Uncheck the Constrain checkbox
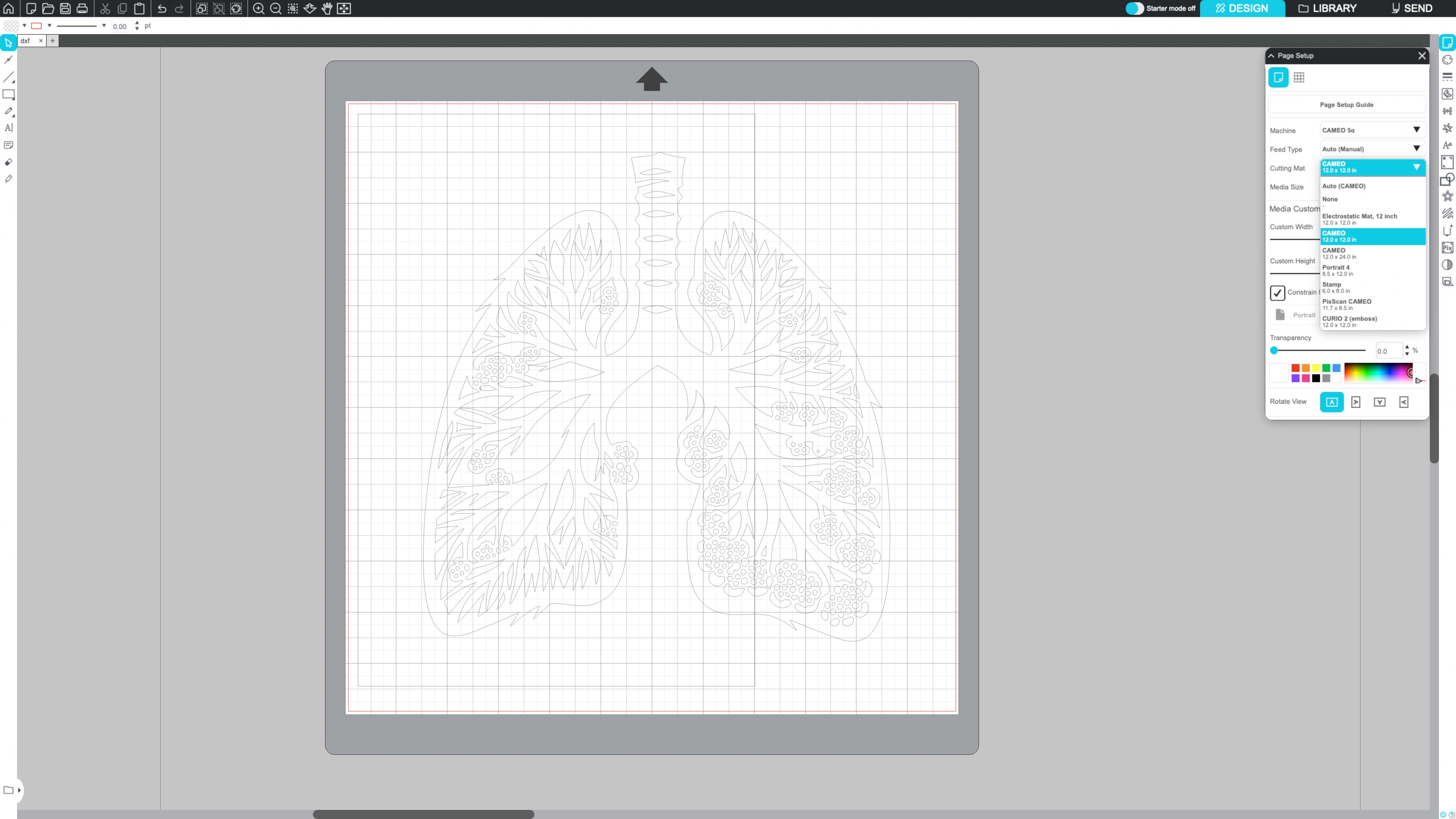 [x=1277, y=293]
